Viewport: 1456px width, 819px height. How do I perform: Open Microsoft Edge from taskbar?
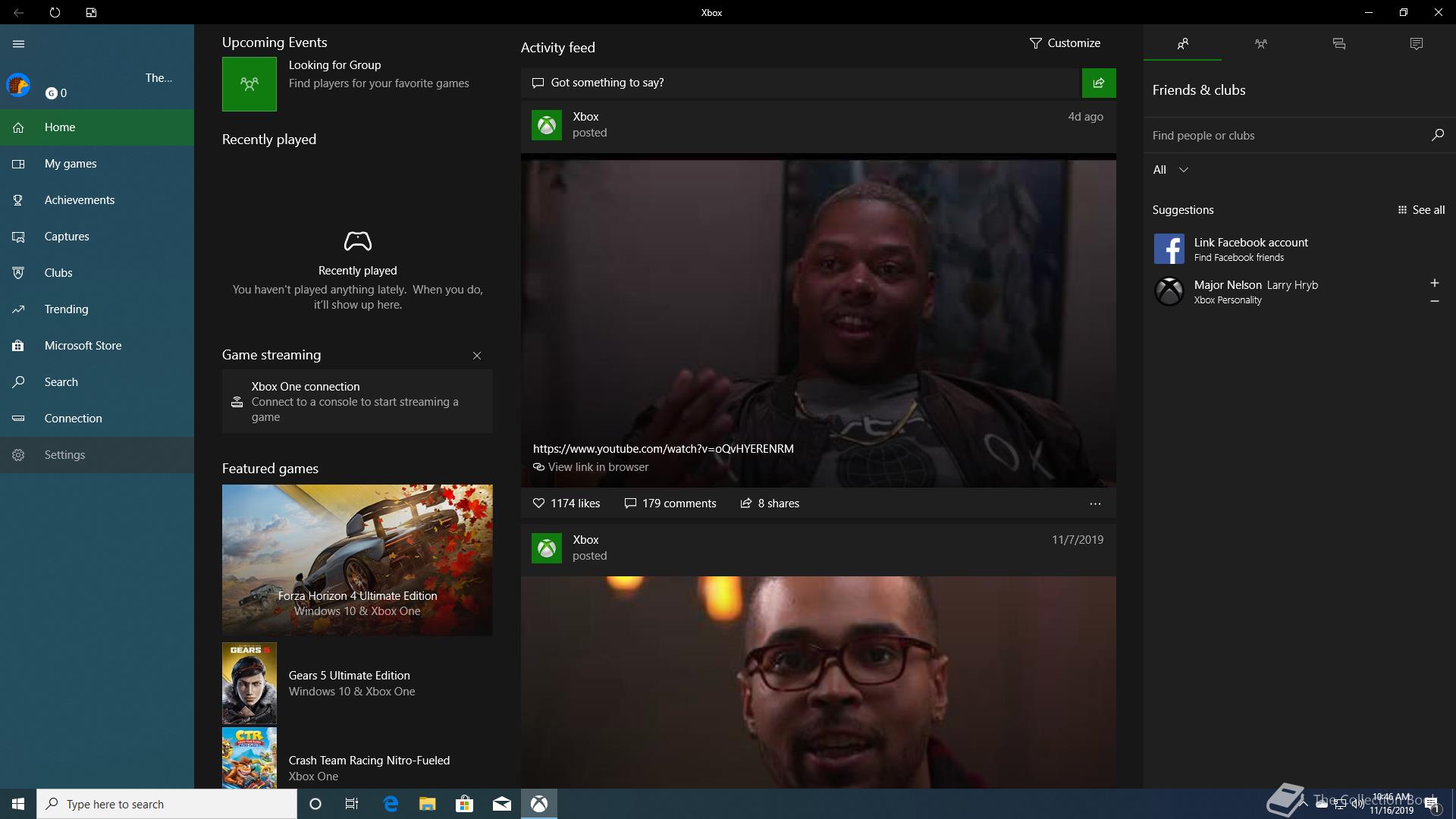pyautogui.click(x=391, y=804)
